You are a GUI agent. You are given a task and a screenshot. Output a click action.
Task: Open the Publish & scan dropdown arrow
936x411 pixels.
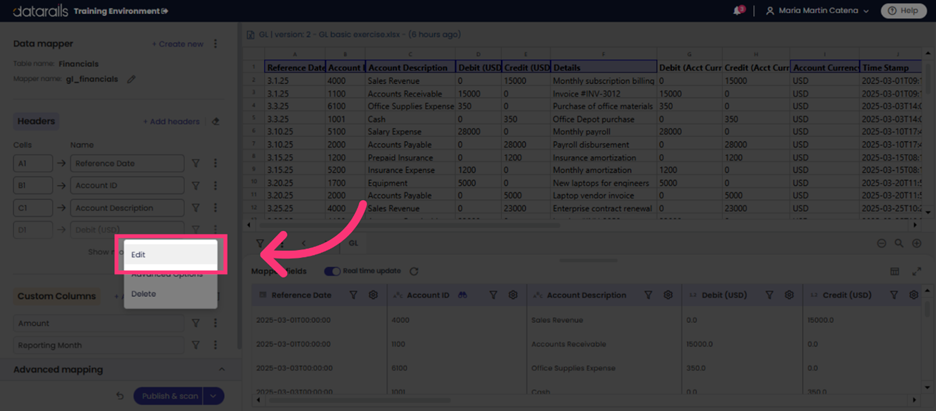(x=214, y=396)
